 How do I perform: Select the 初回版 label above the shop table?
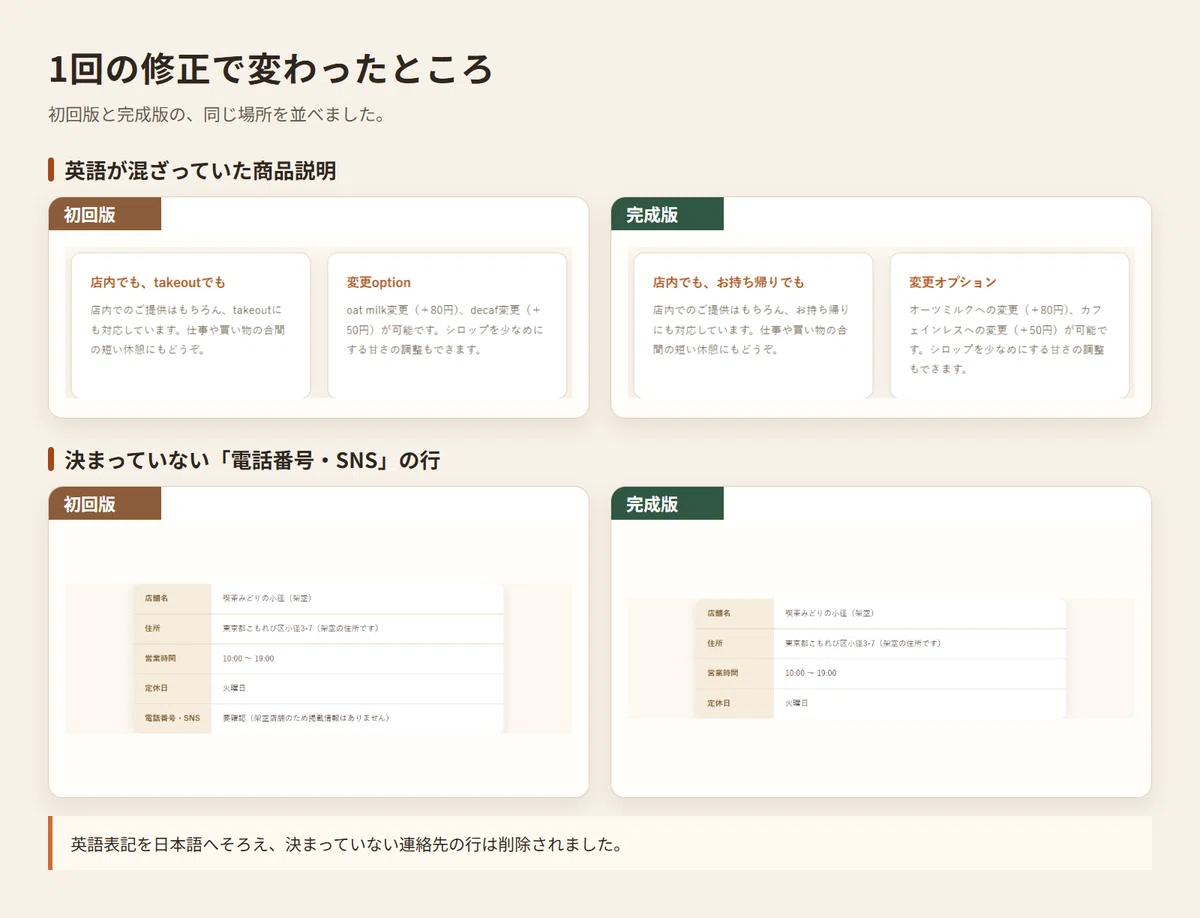[x=105, y=504]
